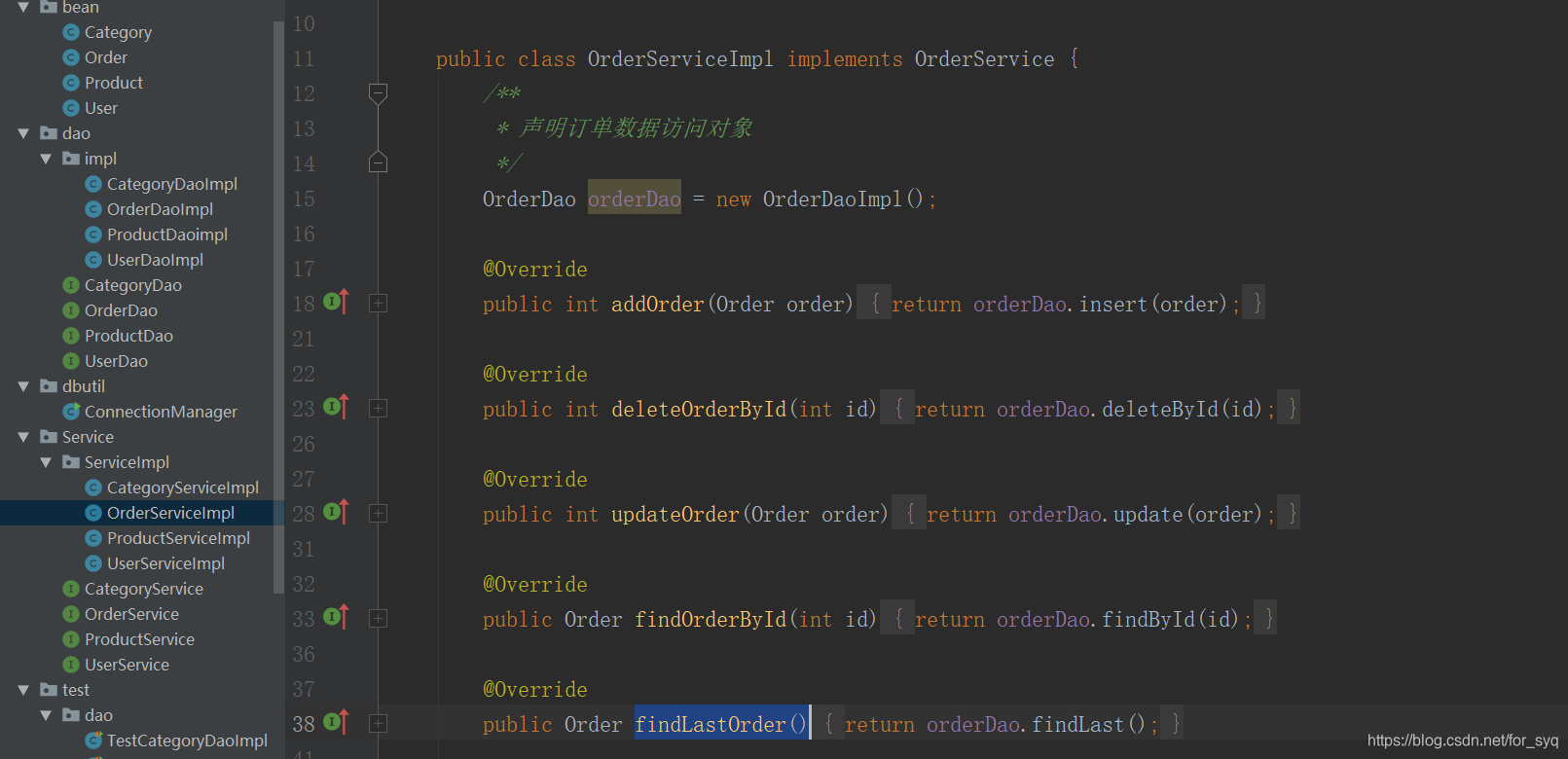Click the CategoryDao interface icon

[71, 285]
